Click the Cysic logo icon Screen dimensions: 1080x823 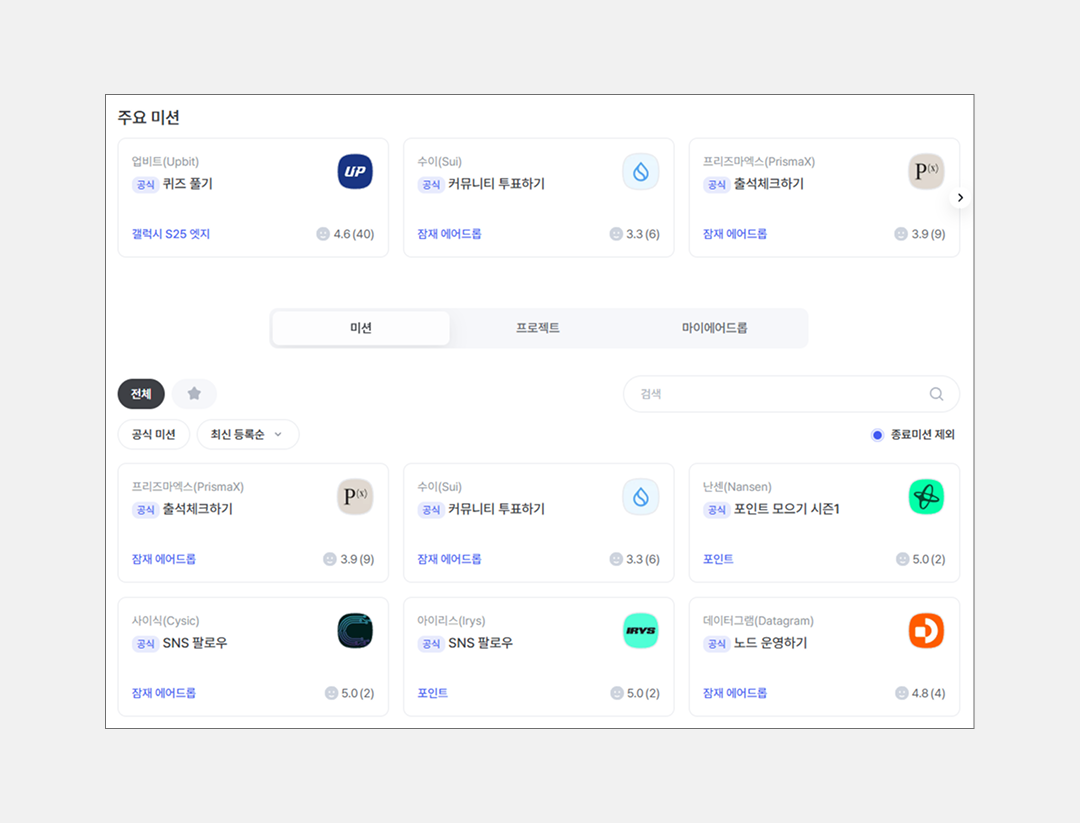tap(355, 631)
